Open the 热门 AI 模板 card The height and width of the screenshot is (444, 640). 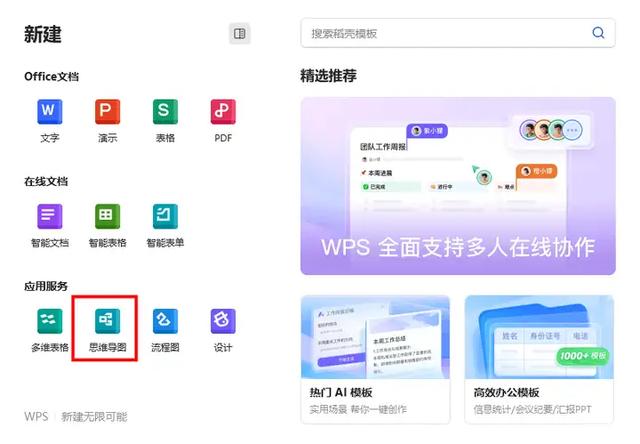coord(376,360)
